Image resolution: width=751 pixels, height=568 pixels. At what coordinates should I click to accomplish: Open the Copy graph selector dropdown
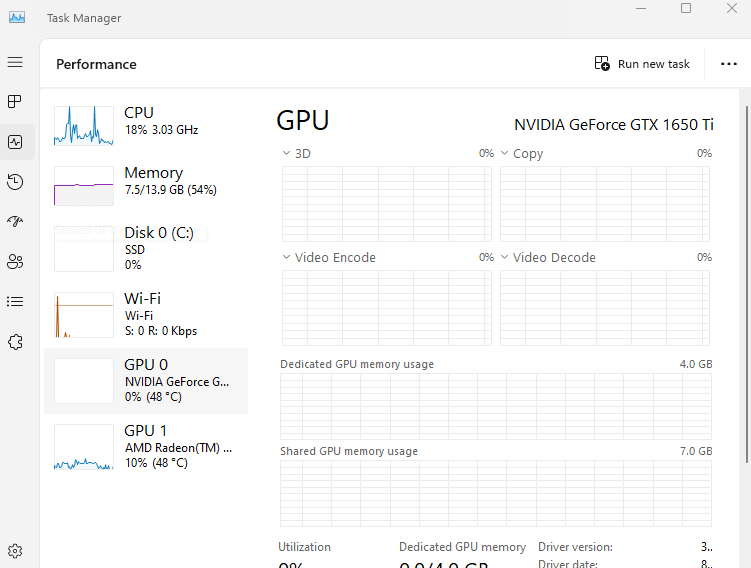coord(505,154)
